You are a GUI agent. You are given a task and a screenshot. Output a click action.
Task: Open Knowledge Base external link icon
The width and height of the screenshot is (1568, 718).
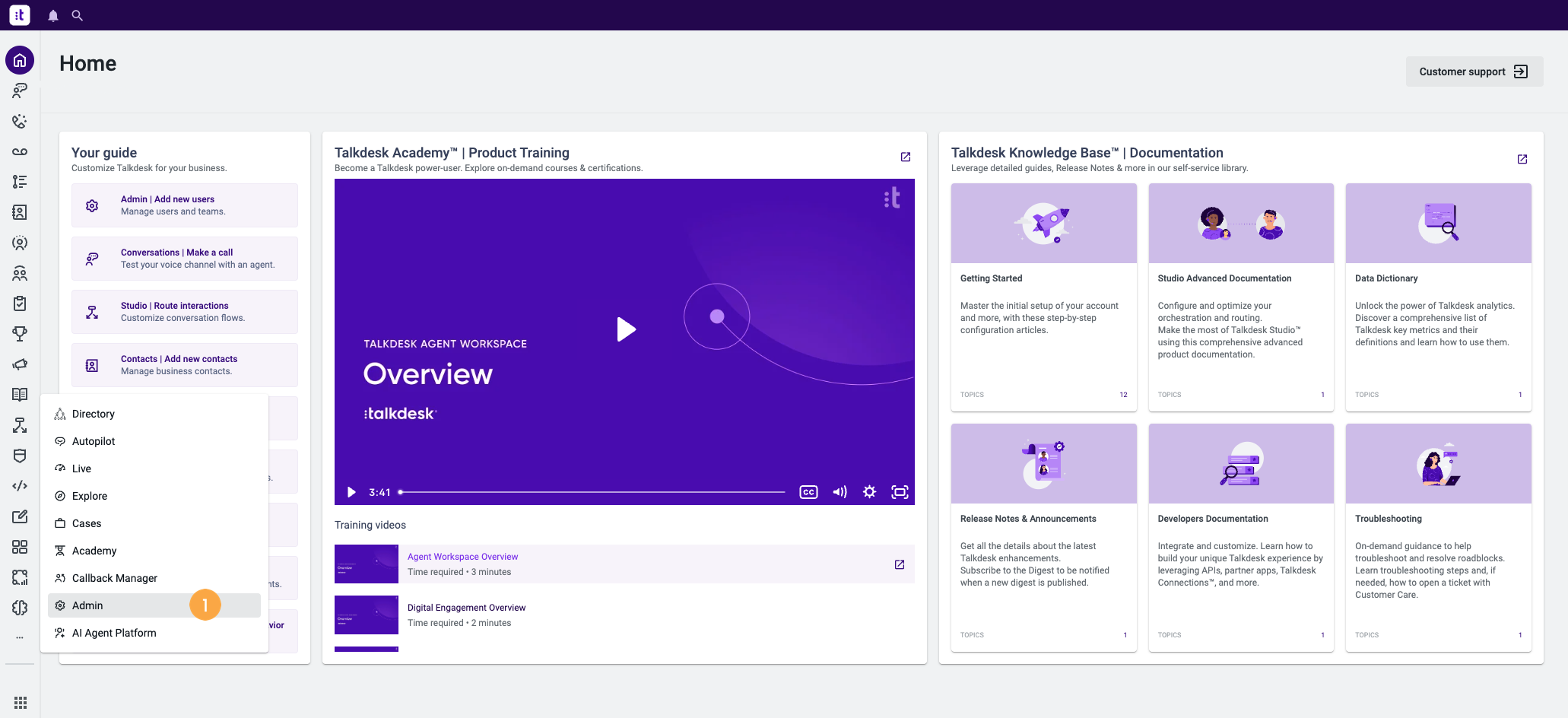click(x=1522, y=159)
